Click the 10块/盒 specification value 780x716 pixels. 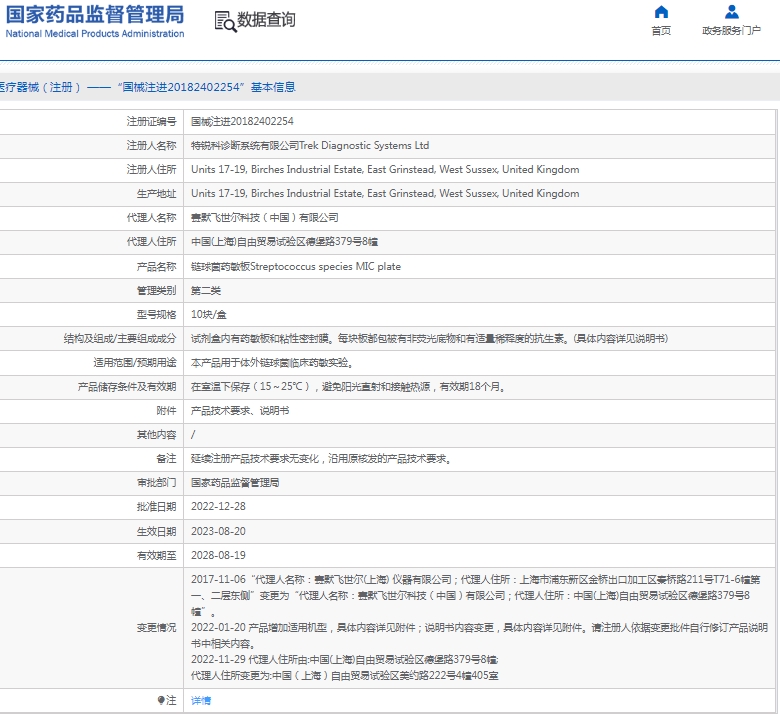click(x=209, y=314)
